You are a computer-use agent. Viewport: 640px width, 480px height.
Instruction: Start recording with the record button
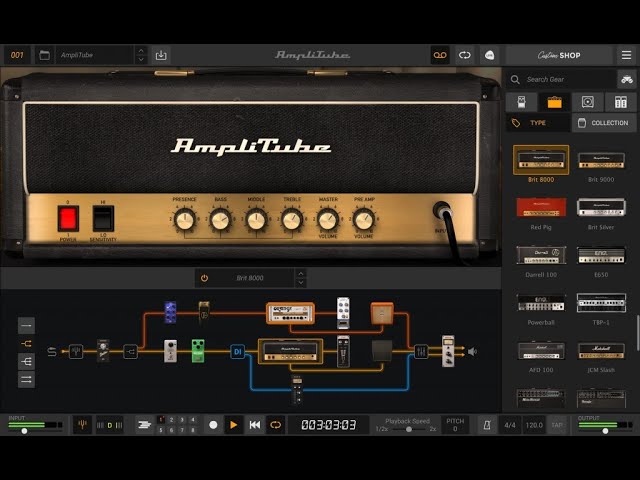(213, 425)
